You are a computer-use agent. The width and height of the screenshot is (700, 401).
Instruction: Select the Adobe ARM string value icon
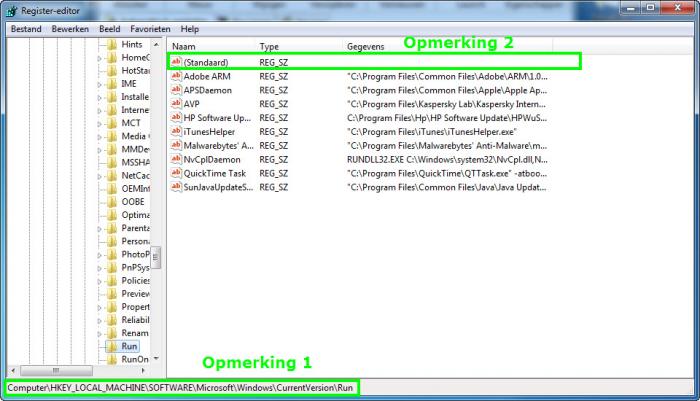click(x=176, y=76)
